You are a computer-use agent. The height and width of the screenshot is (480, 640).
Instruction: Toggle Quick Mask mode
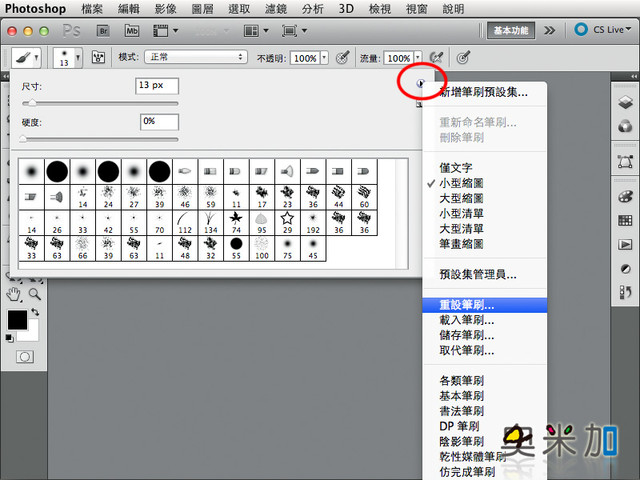point(25,357)
